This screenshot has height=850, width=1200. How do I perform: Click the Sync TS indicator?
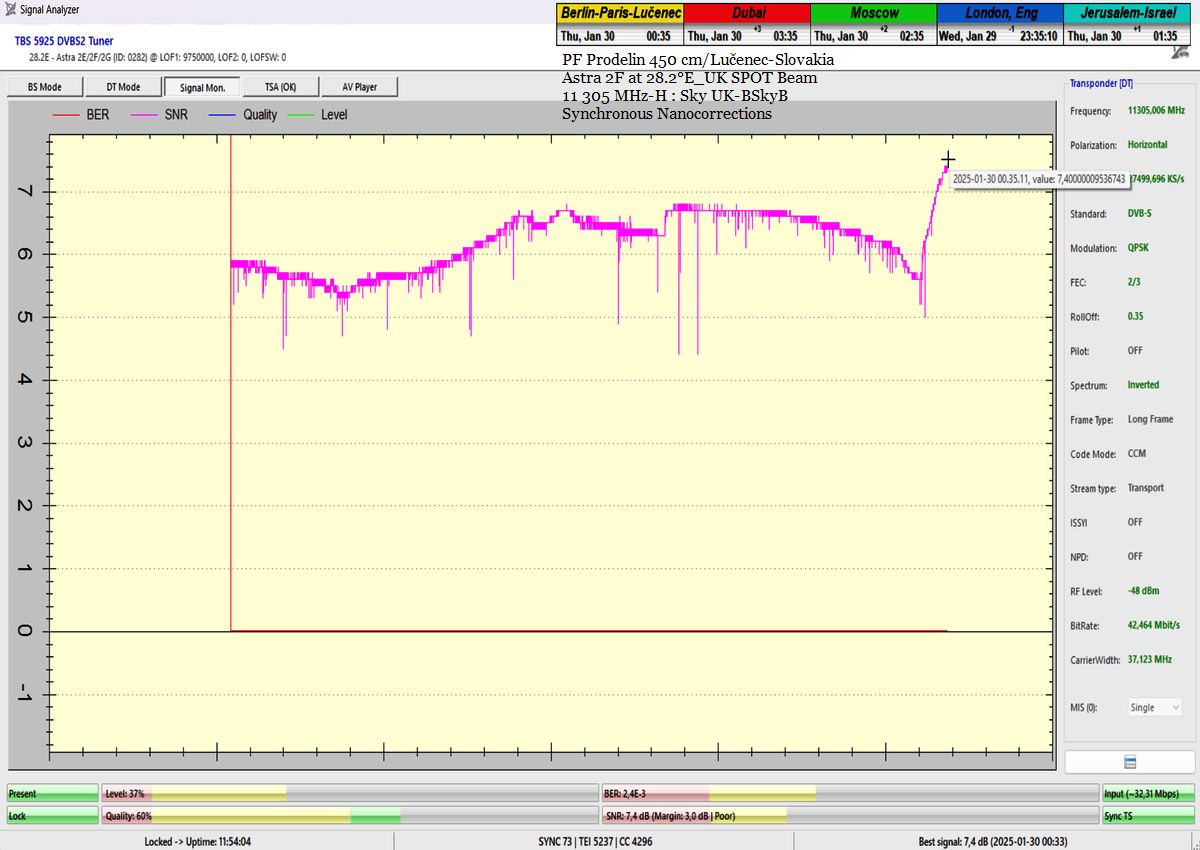(1147, 816)
